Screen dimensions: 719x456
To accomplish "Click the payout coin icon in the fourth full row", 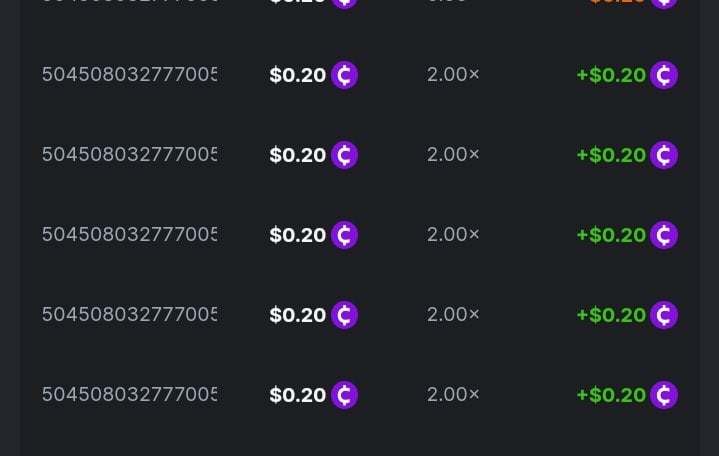I will [x=664, y=315].
